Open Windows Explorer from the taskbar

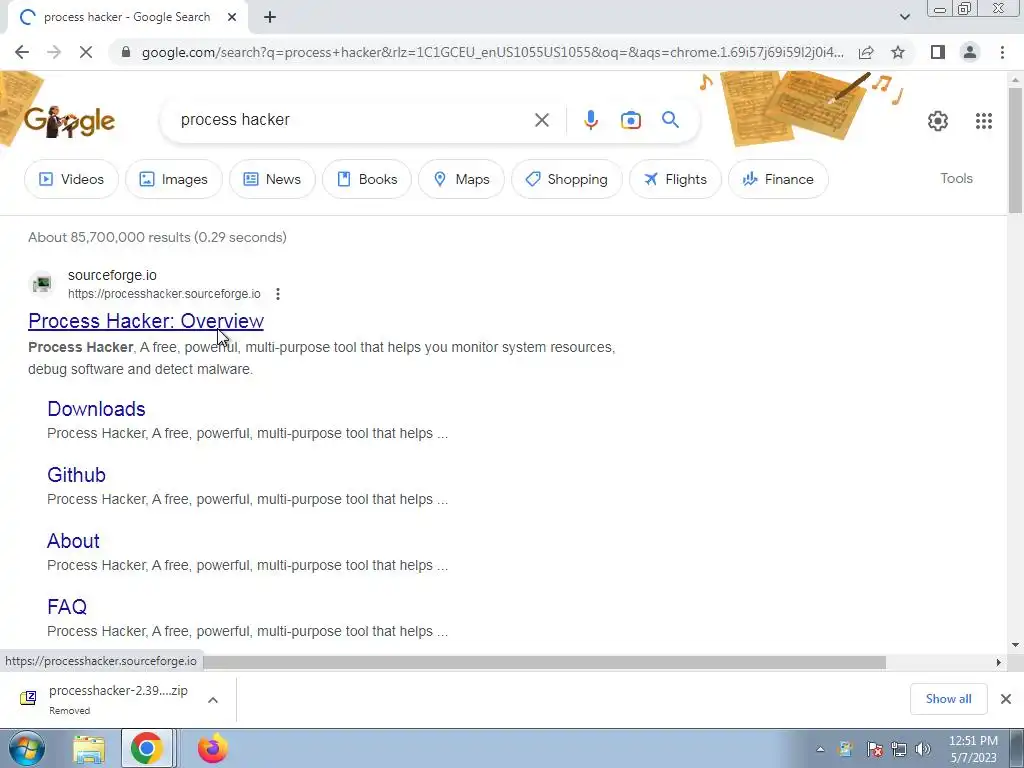89,749
